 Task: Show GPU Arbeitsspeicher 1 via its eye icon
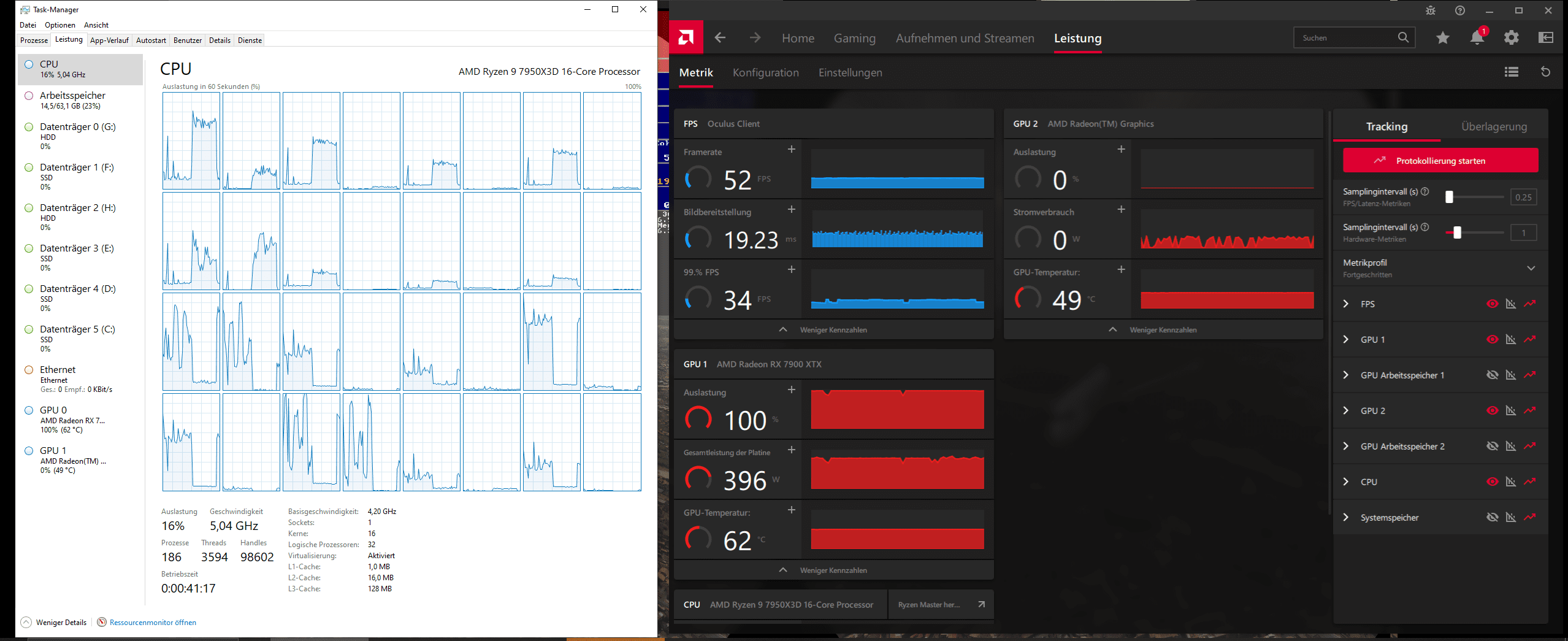click(1493, 375)
